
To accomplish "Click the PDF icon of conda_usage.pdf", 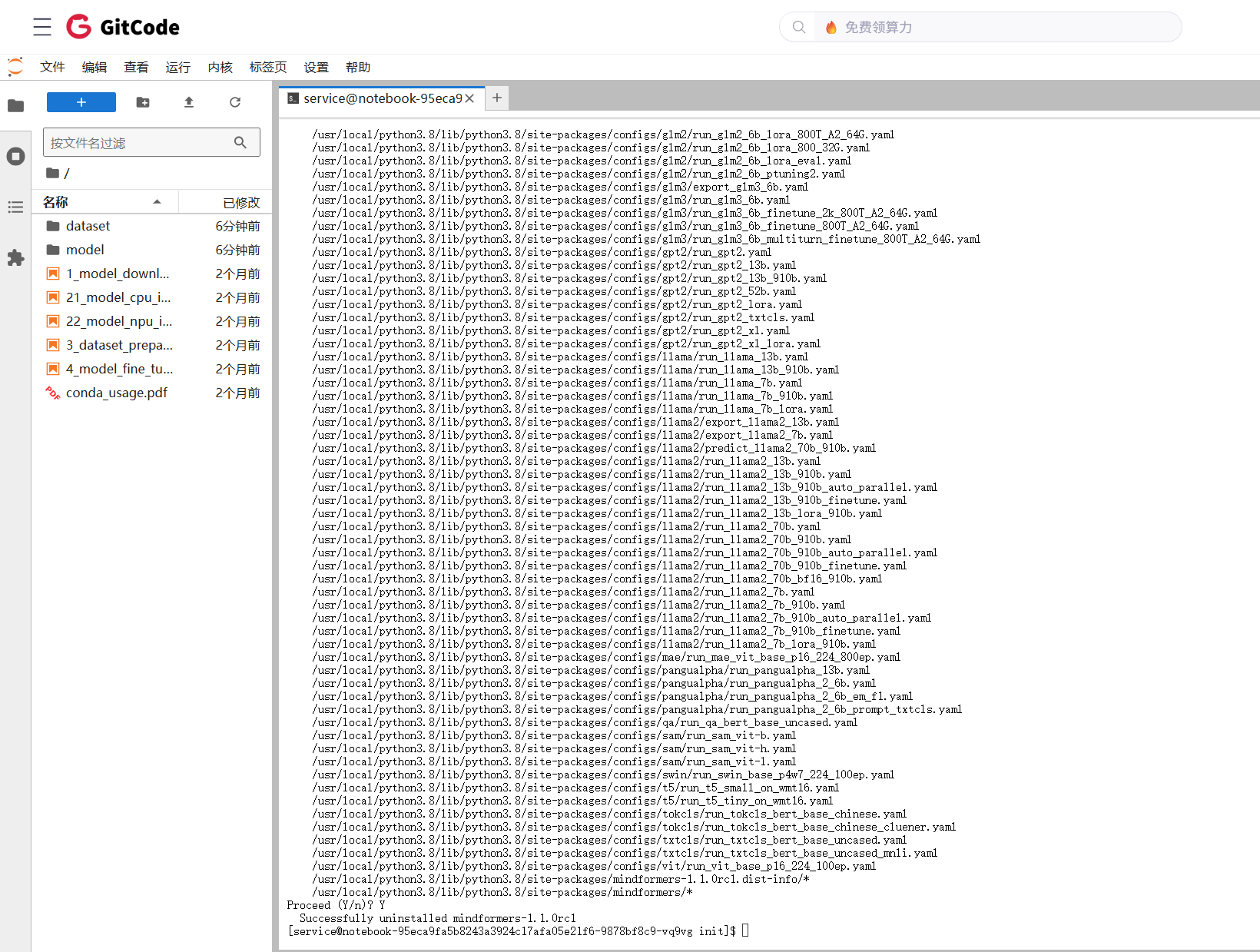I will pos(53,393).
